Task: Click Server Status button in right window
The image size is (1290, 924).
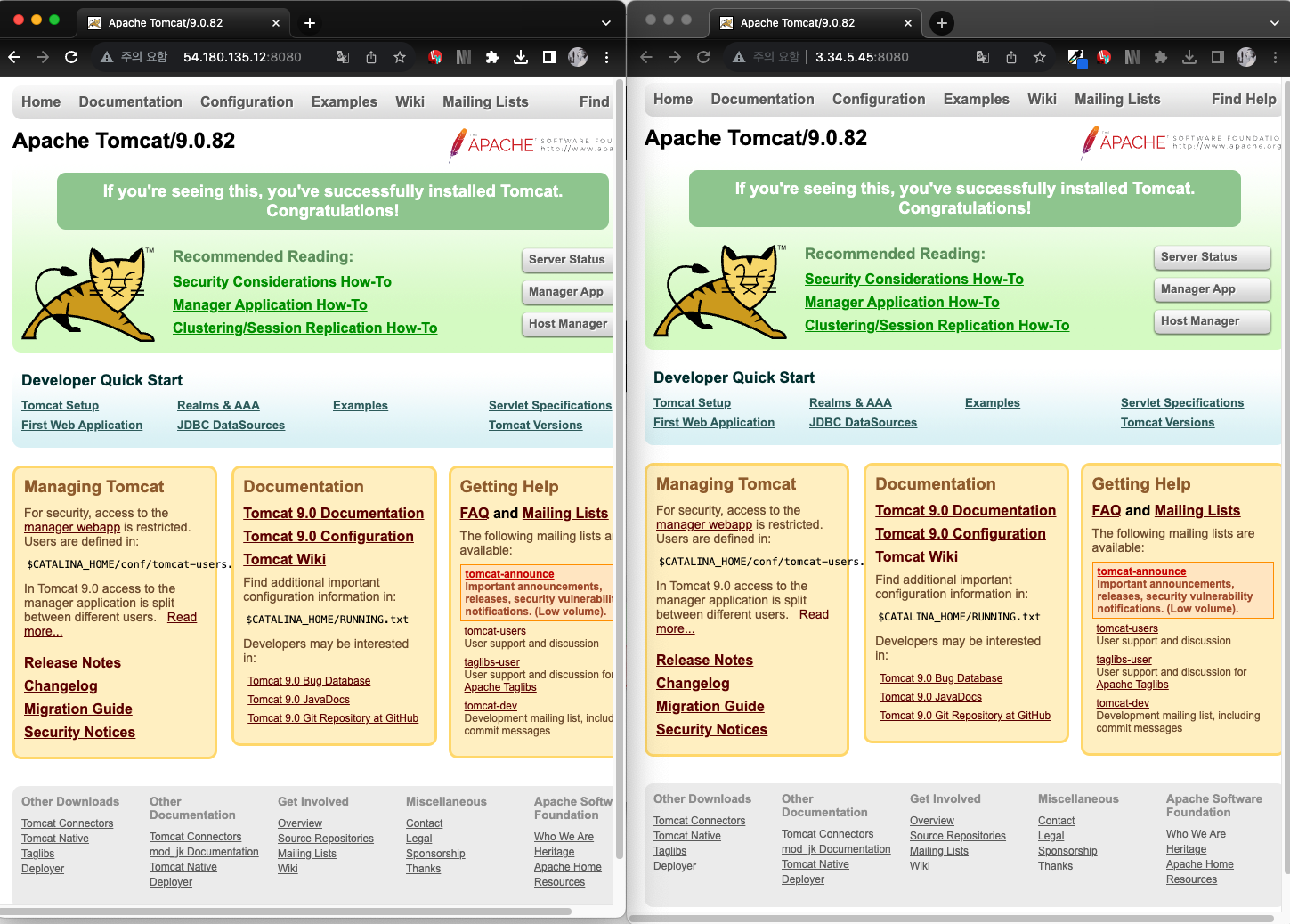Action: tap(1212, 257)
